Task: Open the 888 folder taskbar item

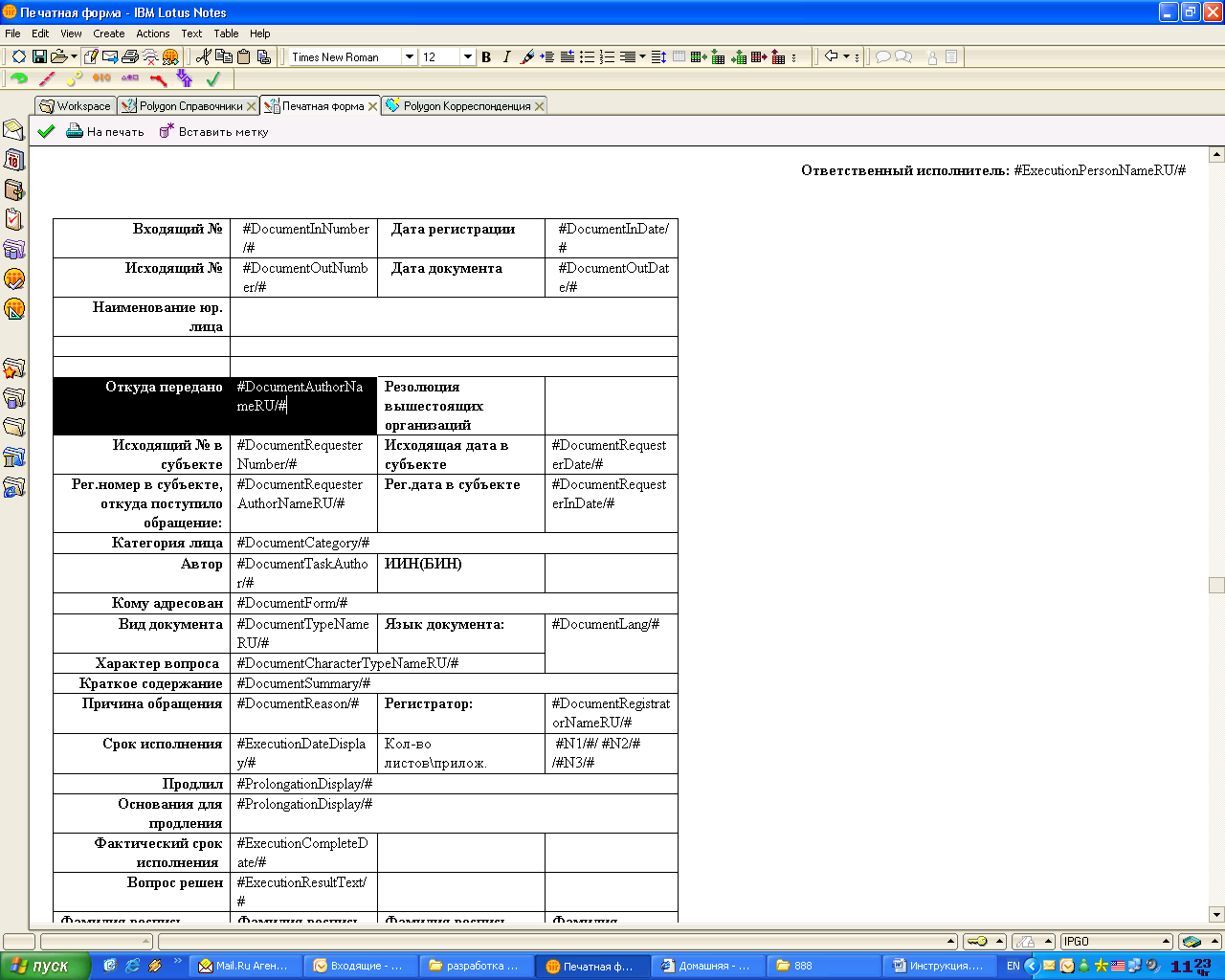Action: tap(823, 966)
